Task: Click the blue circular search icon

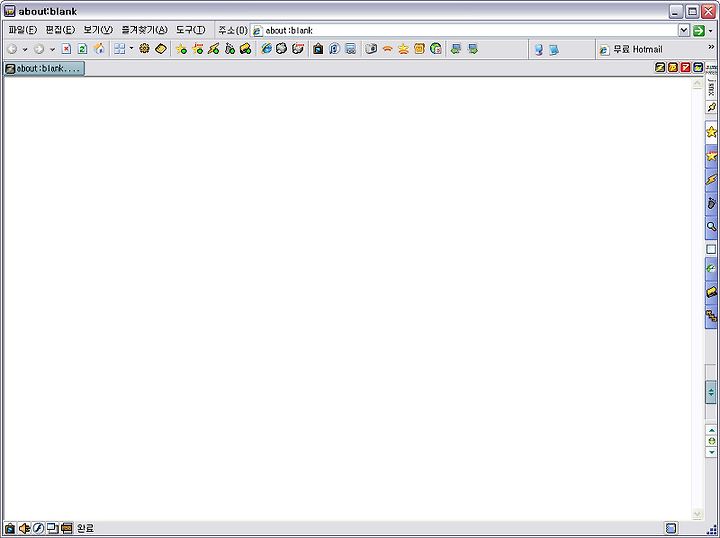Action: [x=334, y=49]
